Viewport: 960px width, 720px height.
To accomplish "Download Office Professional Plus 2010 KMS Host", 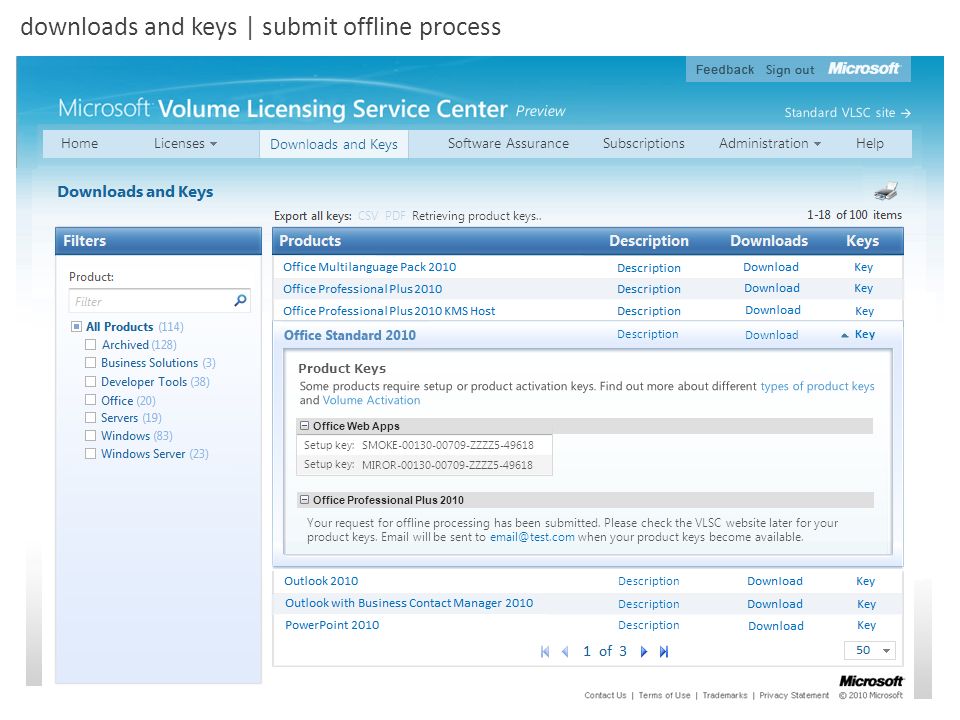I will point(773,310).
